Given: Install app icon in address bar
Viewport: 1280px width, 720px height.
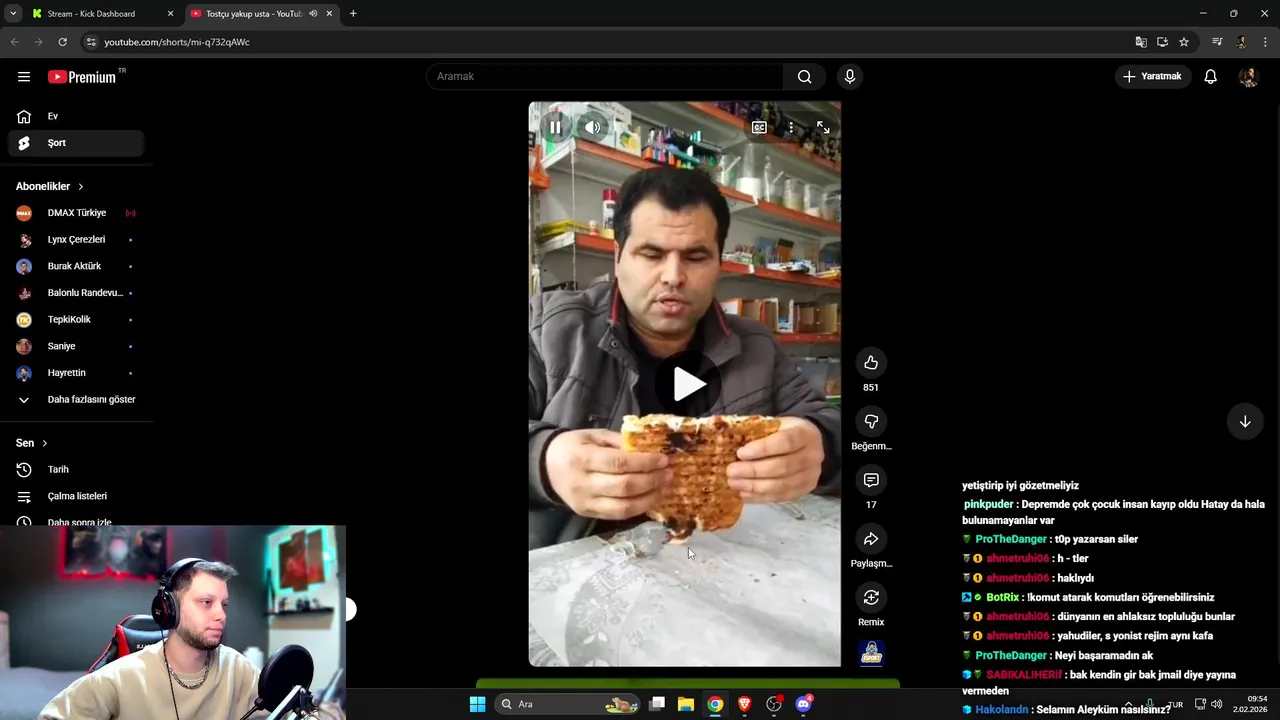Looking at the screenshot, I should (1162, 42).
